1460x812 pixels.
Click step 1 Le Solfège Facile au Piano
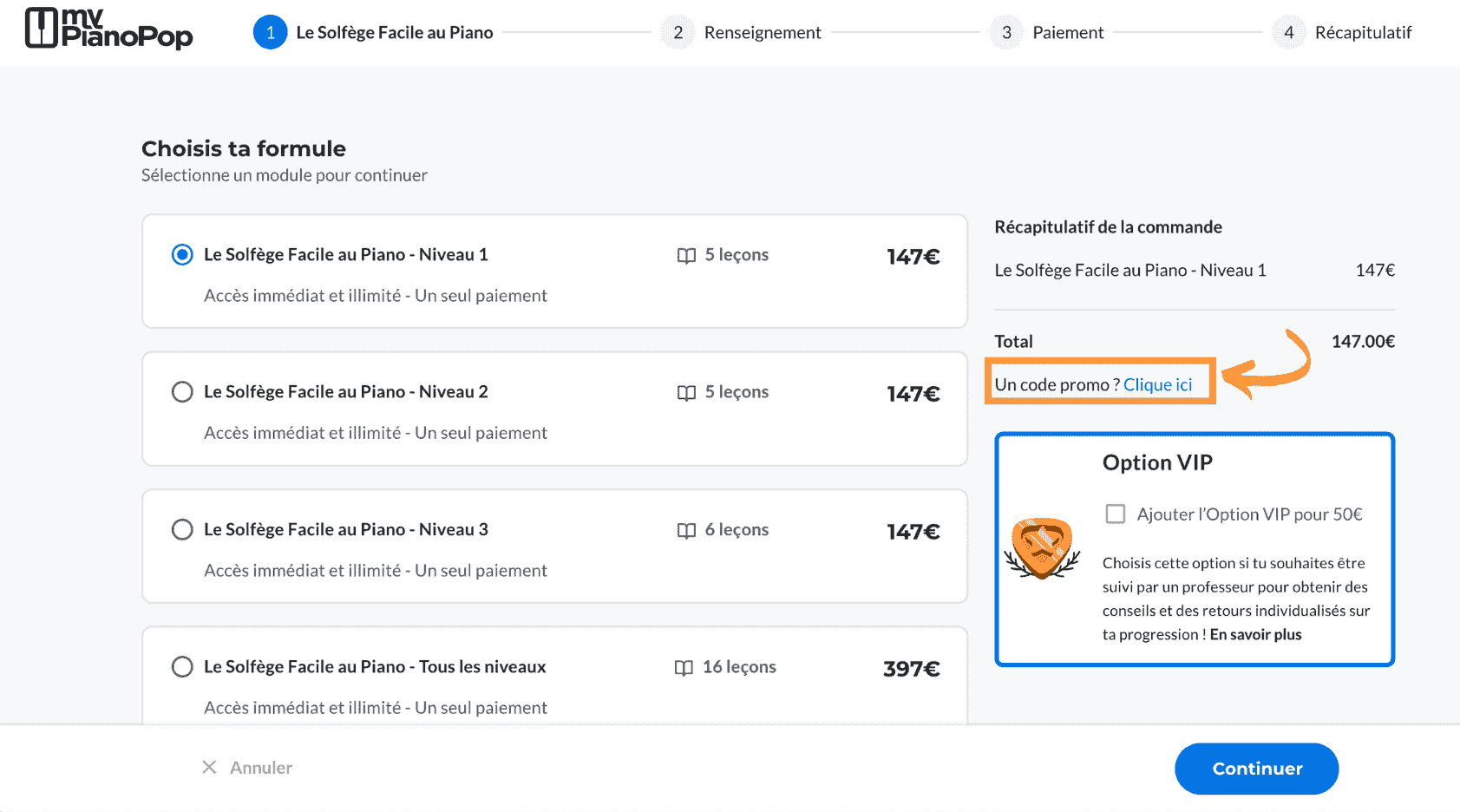[373, 33]
